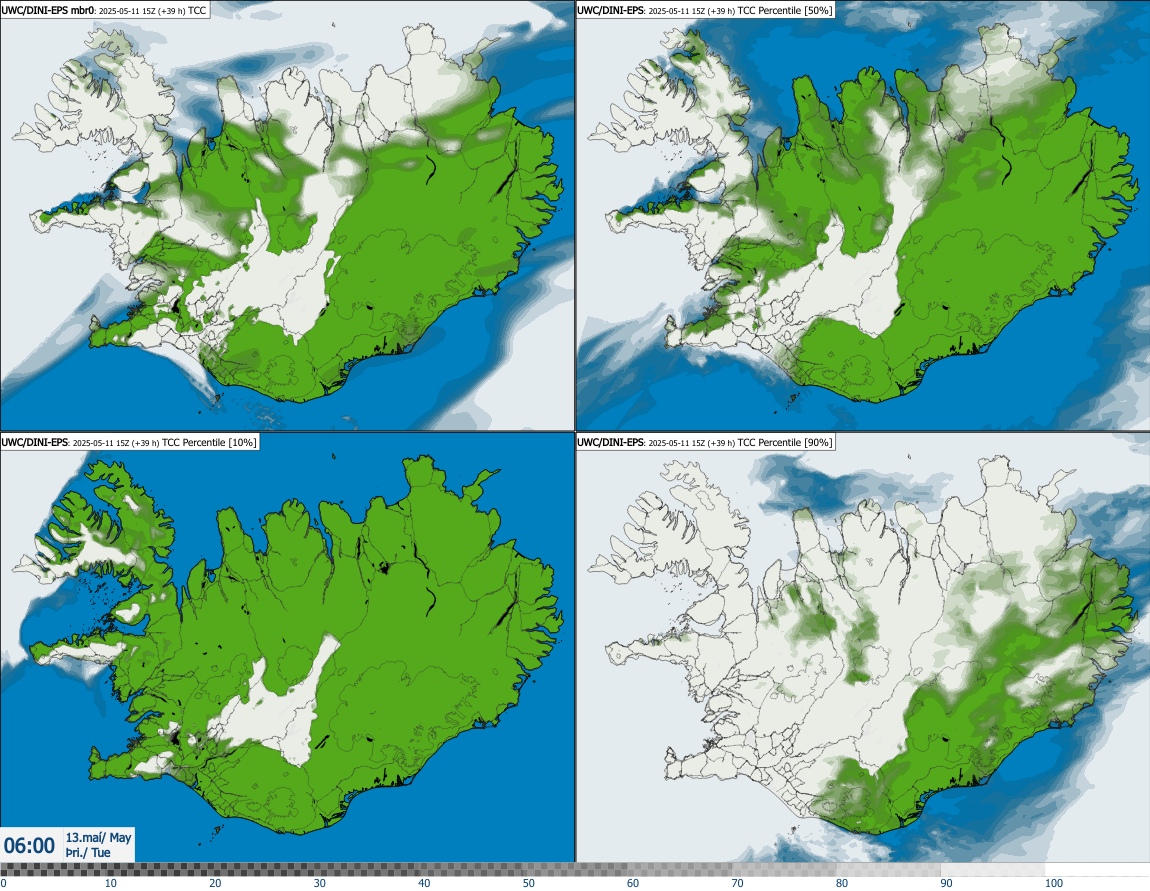The image size is (1150, 891).
Task: Click the 'UWC/DINI-EPS mbr0' TCC title label
Action: (x=105, y=10)
